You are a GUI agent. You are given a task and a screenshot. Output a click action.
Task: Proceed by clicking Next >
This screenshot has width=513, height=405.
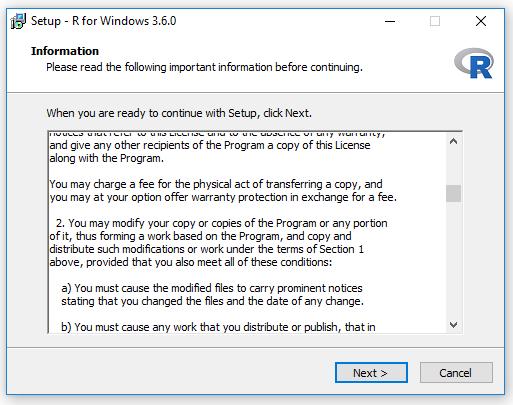[371, 373]
